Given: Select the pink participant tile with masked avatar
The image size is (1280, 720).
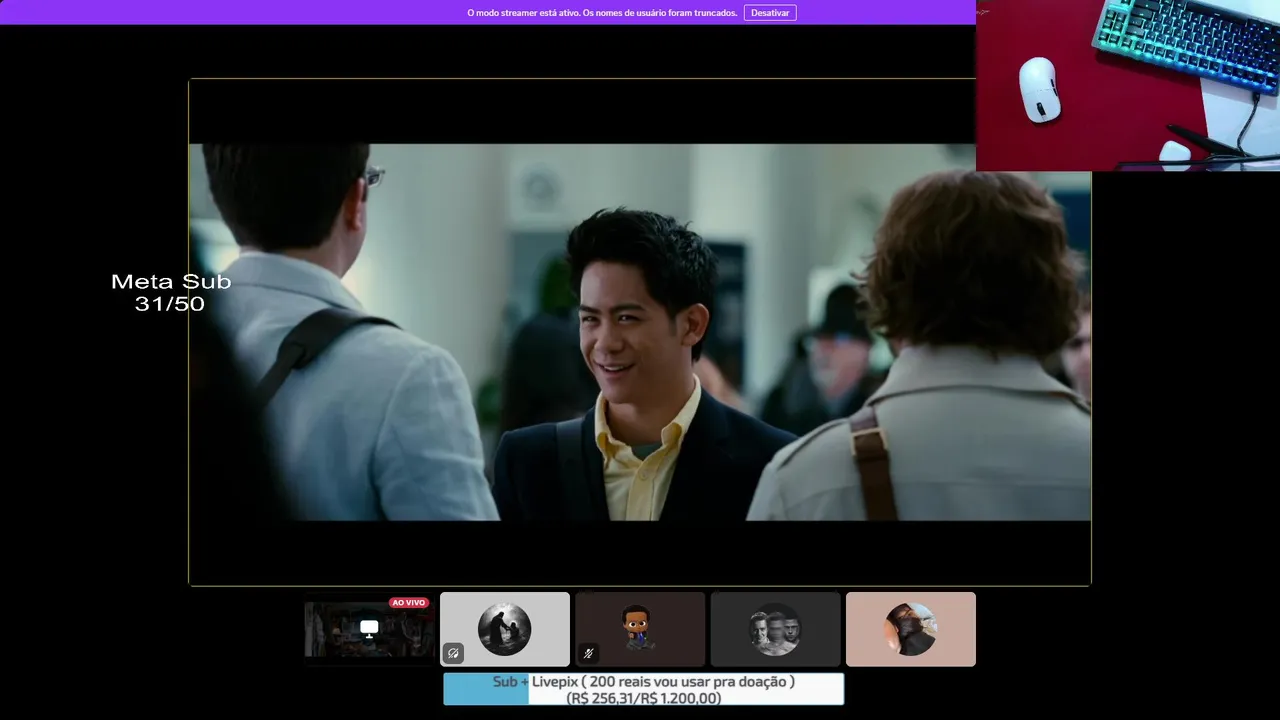Looking at the screenshot, I should (911, 629).
